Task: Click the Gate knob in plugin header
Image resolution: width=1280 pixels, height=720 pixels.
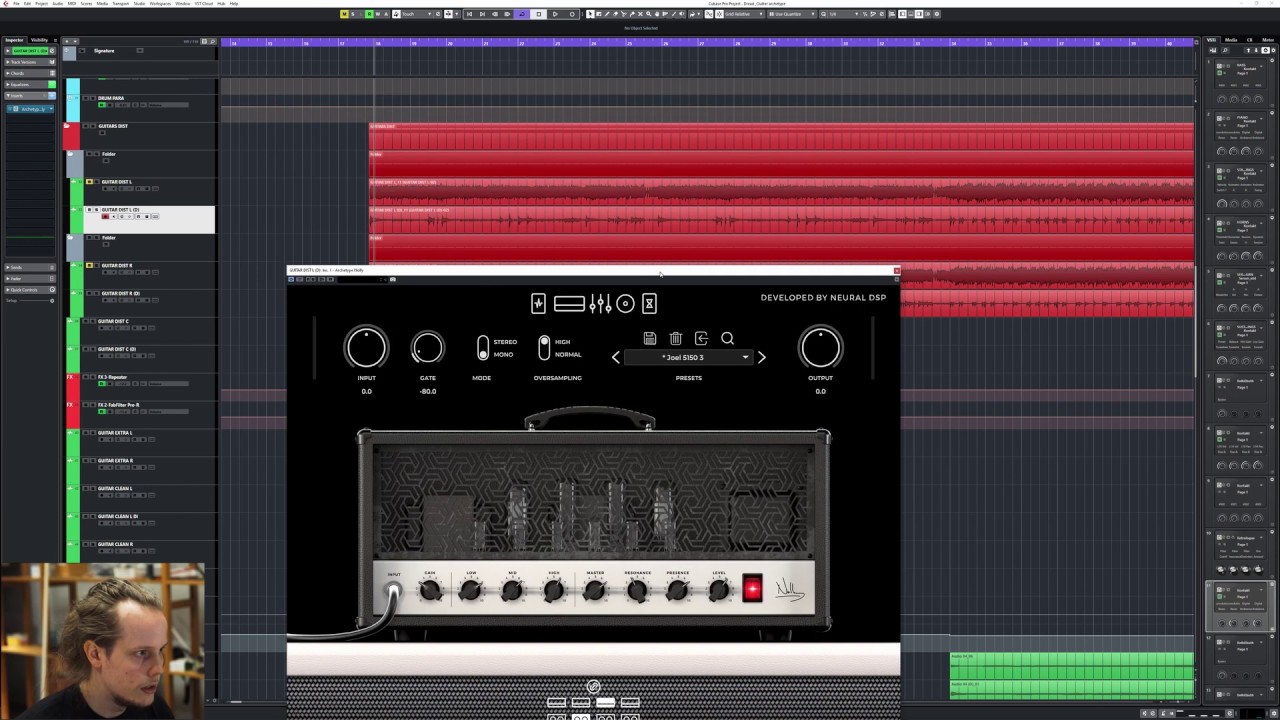Action: click(427, 348)
